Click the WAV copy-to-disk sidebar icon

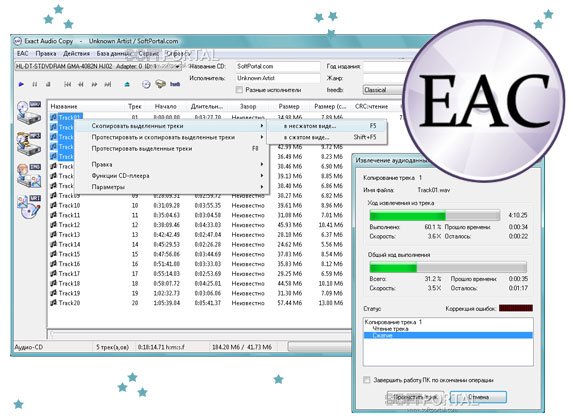(x=29, y=113)
